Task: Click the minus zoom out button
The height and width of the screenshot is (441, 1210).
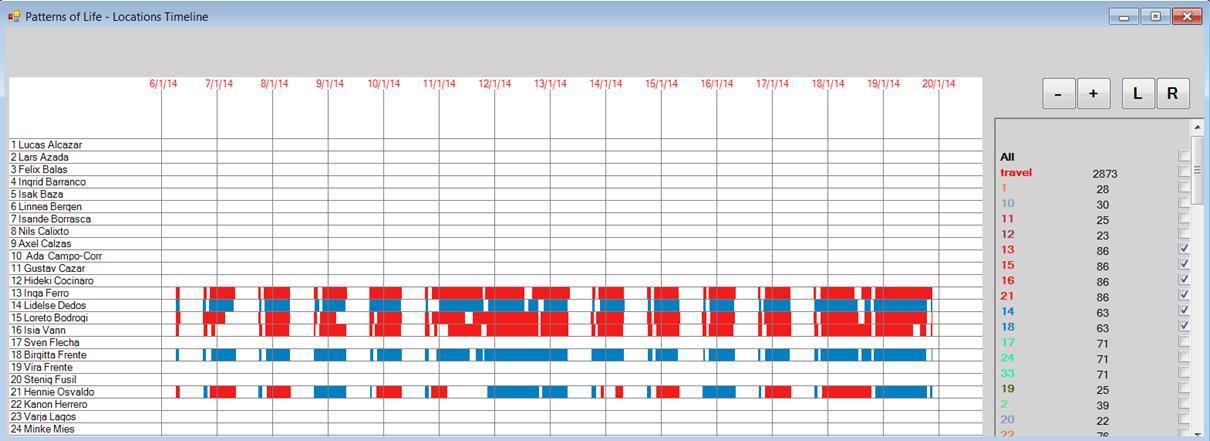Action: tap(1058, 94)
